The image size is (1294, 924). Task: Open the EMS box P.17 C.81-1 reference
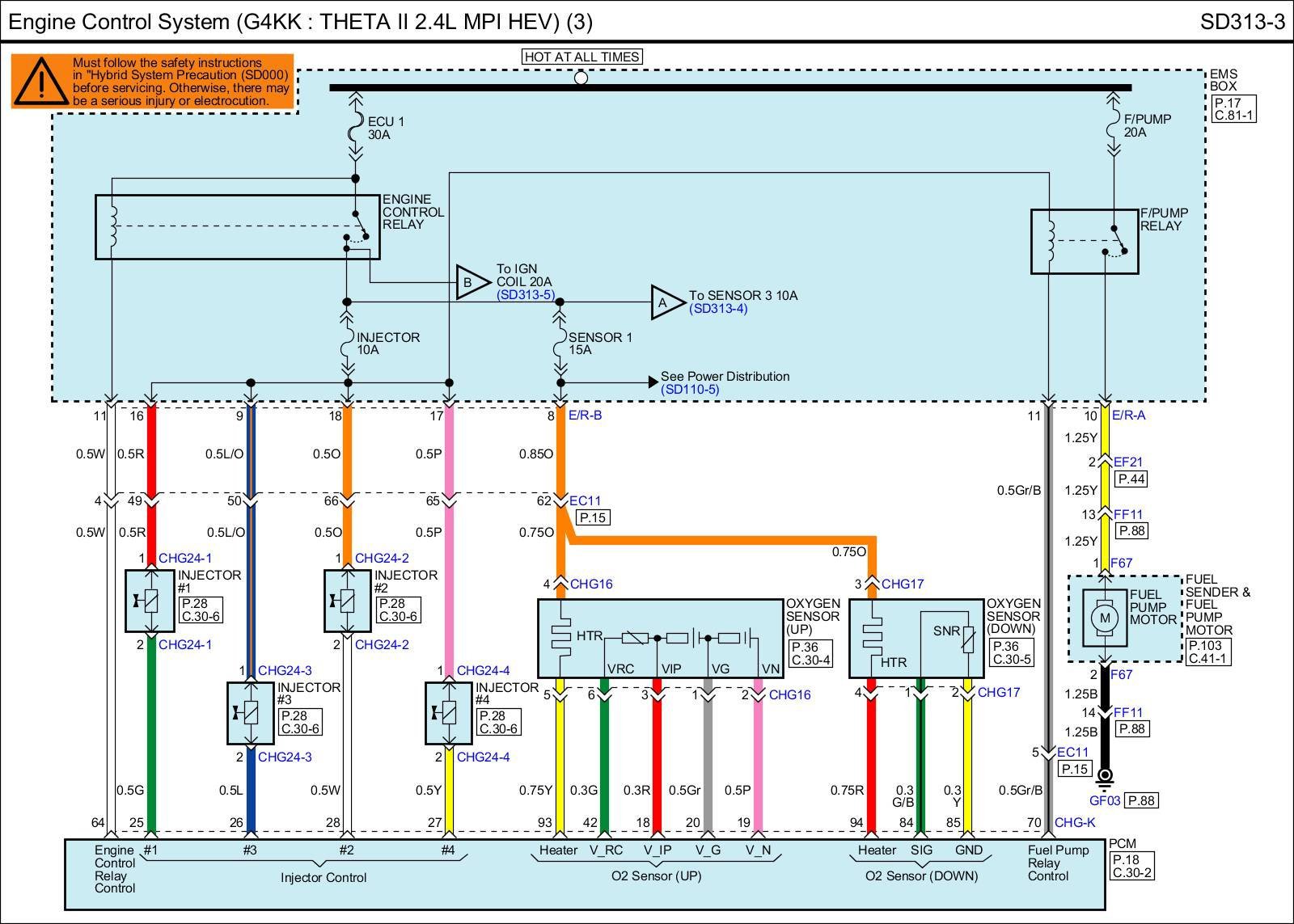1233,109
